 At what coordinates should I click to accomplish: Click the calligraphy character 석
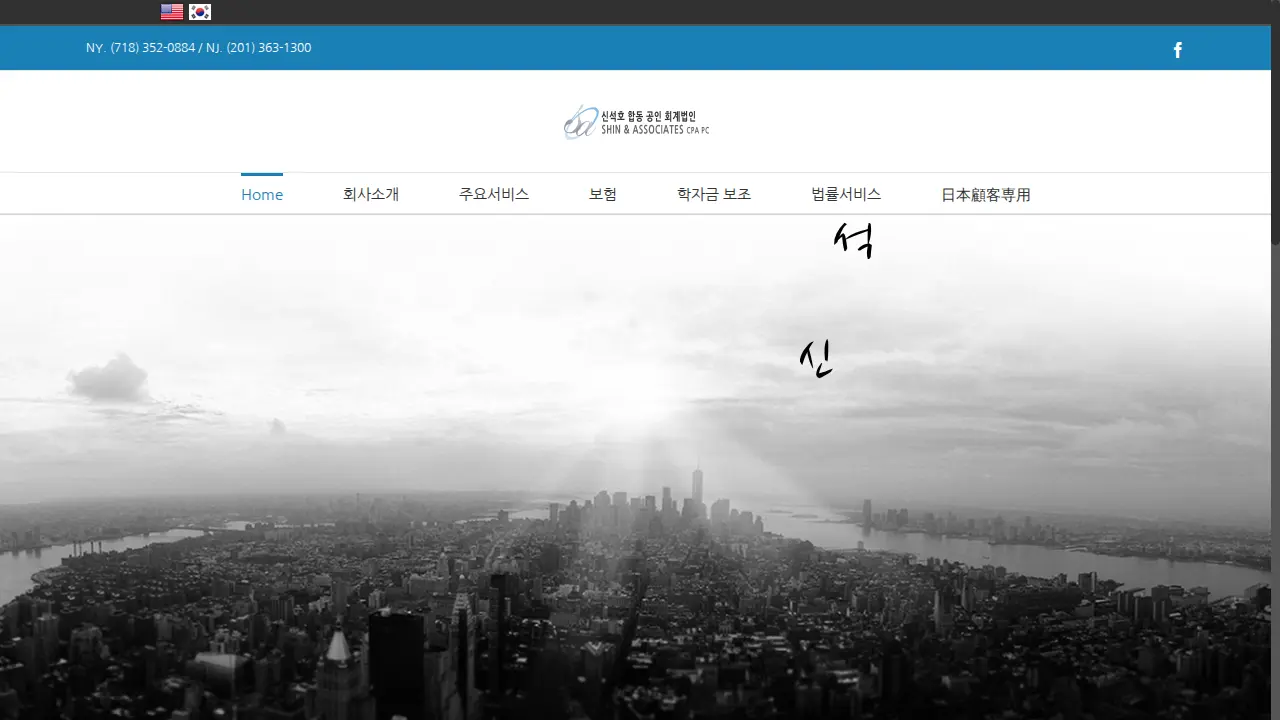tap(854, 240)
